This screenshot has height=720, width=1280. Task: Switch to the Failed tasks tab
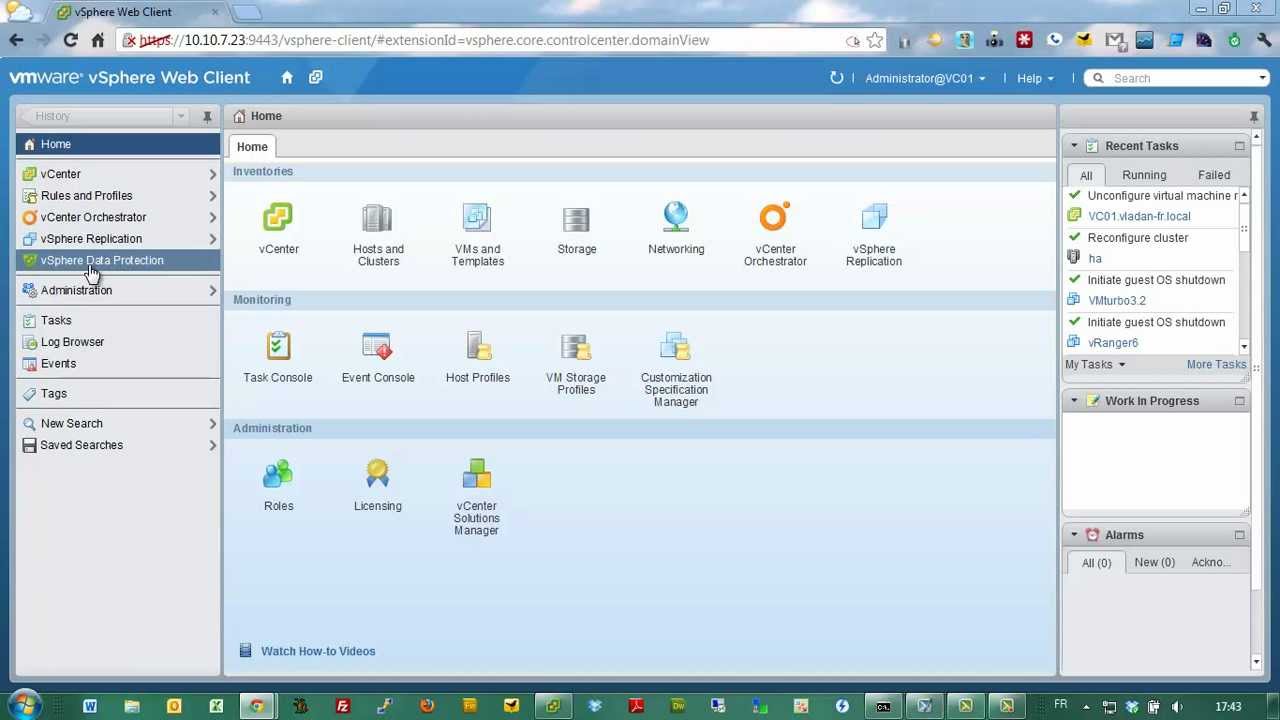(x=1214, y=175)
